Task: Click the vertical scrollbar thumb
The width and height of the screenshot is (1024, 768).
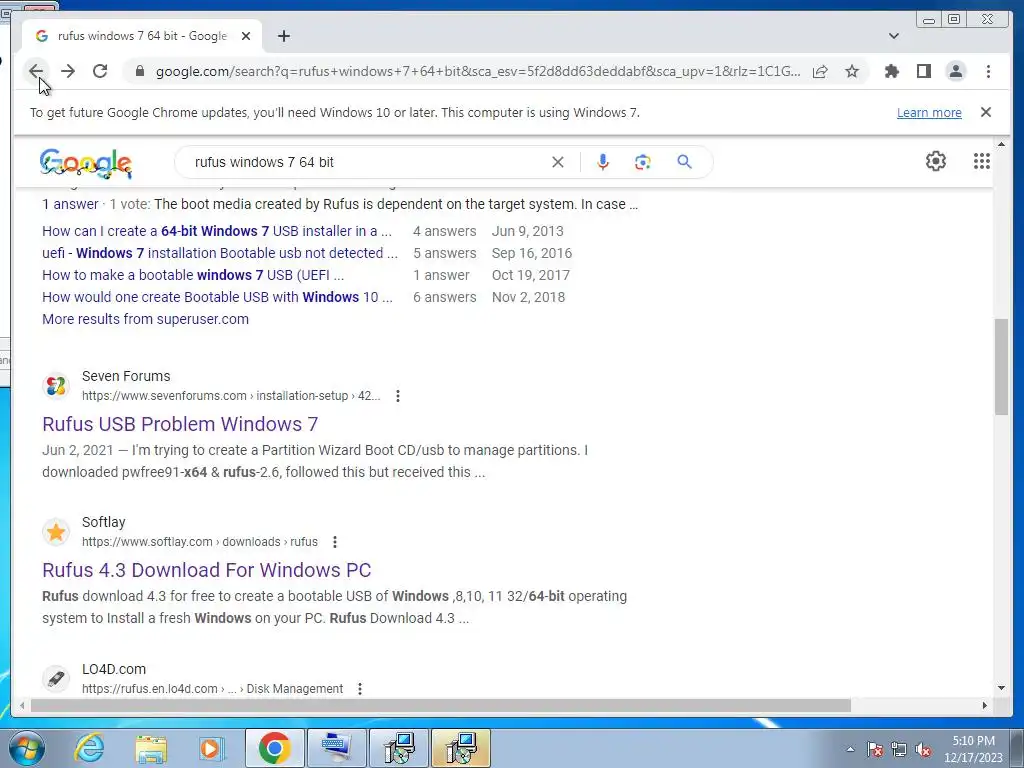Action: tap(1001, 366)
